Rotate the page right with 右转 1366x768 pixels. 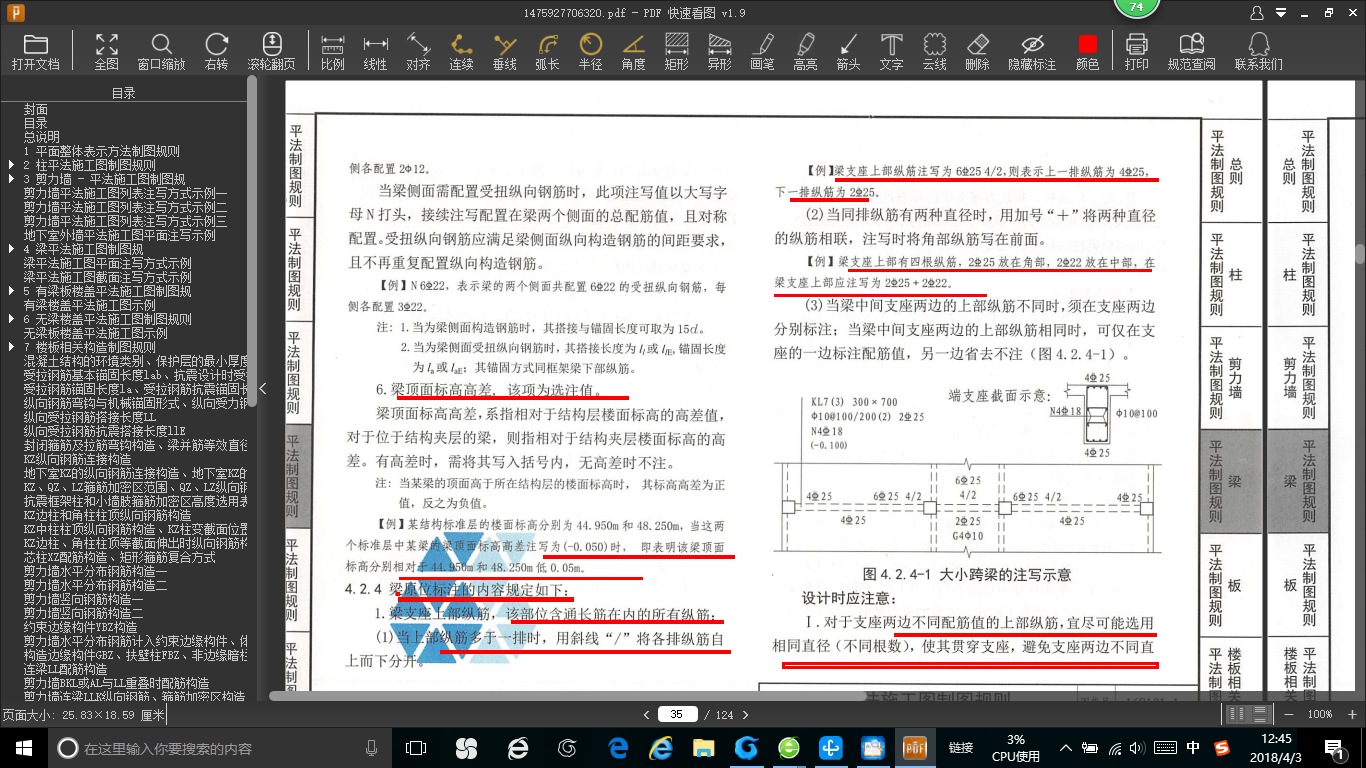(x=216, y=51)
